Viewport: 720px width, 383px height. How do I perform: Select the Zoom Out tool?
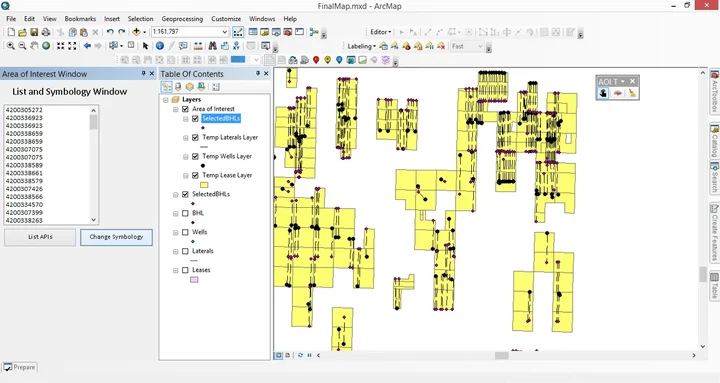(x=22, y=46)
